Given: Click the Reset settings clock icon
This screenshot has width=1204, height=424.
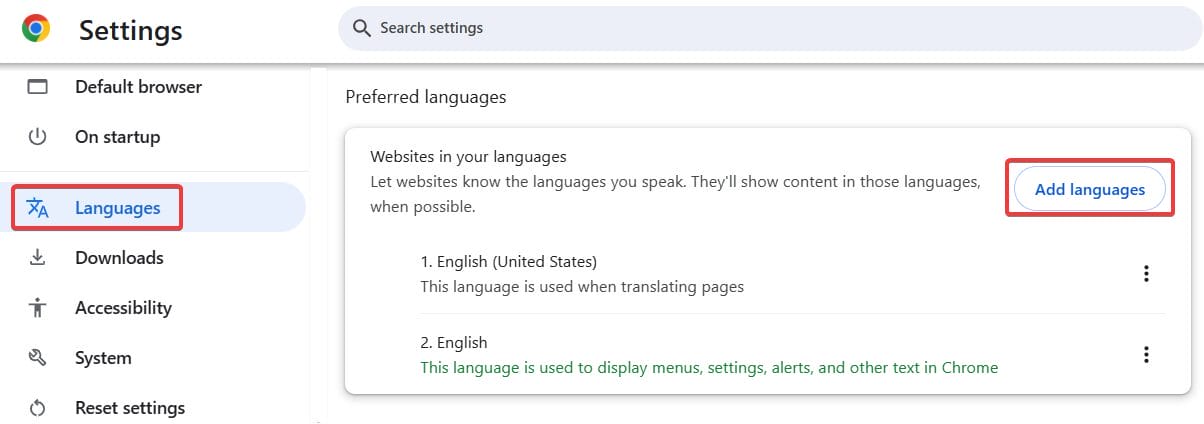Looking at the screenshot, I should pyautogui.click(x=38, y=408).
